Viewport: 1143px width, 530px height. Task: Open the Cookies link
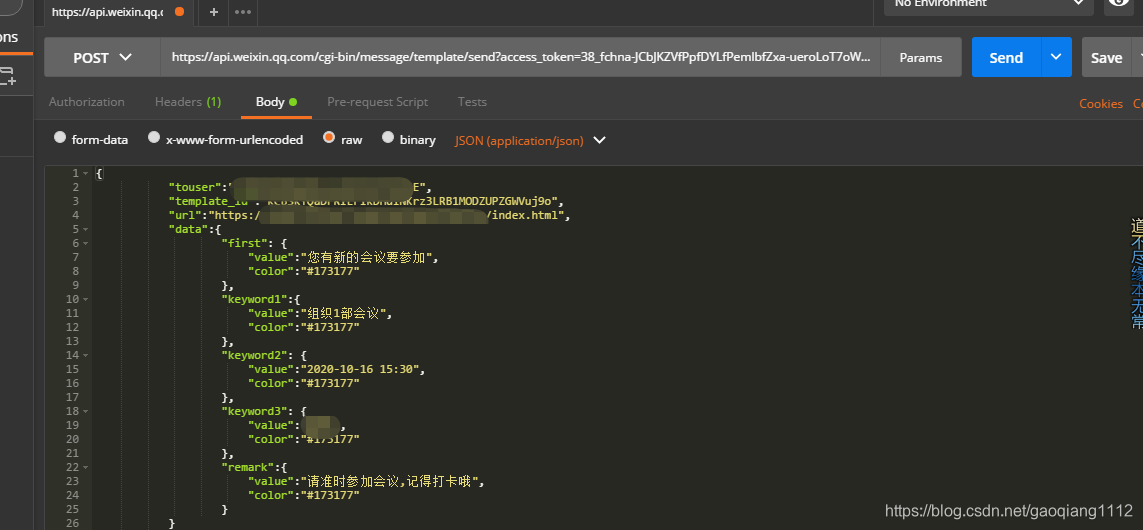pos(1101,104)
